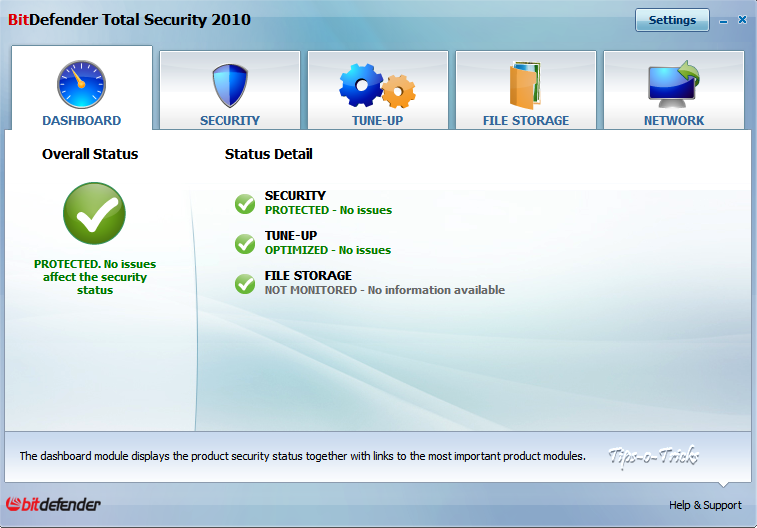Click 'OPTIMIZED - No issues' text

pos(328,250)
